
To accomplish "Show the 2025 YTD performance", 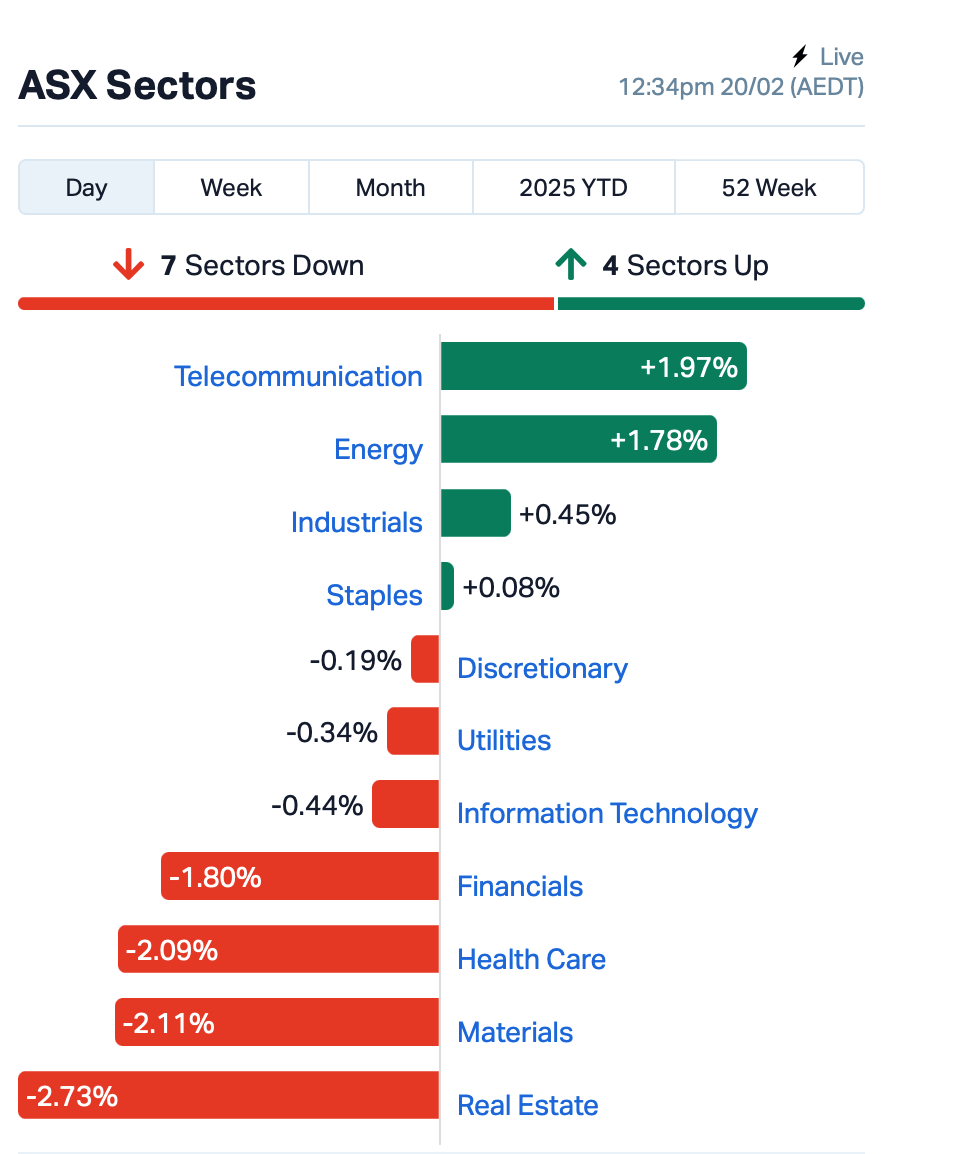I will (573, 188).
